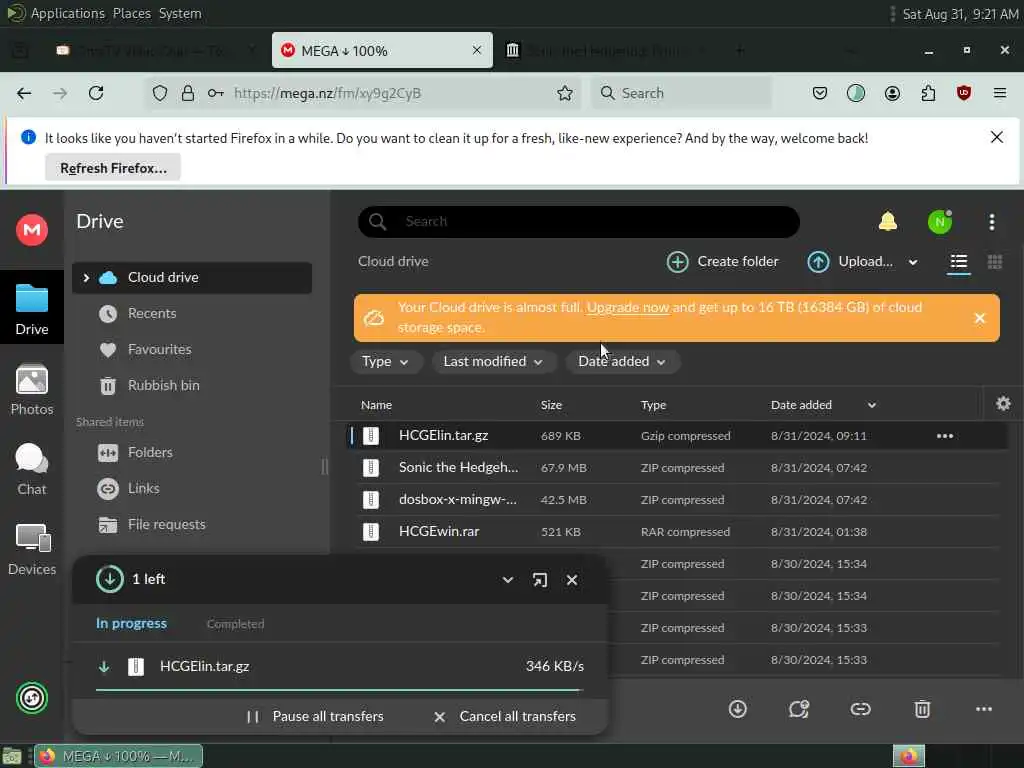
Task: Click Create folder button
Action: [x=722, y=262]
